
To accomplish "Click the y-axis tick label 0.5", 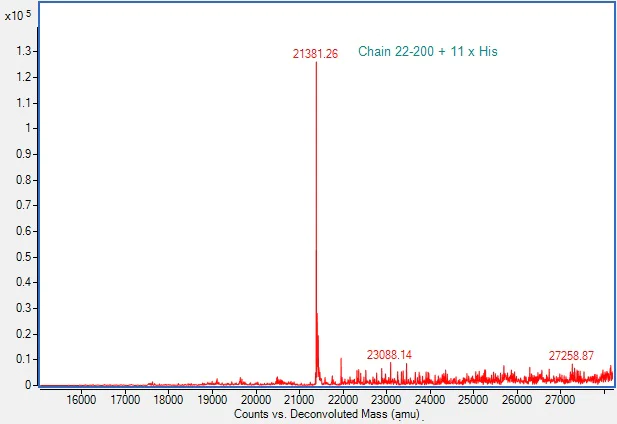I will (x=24, y=257).
